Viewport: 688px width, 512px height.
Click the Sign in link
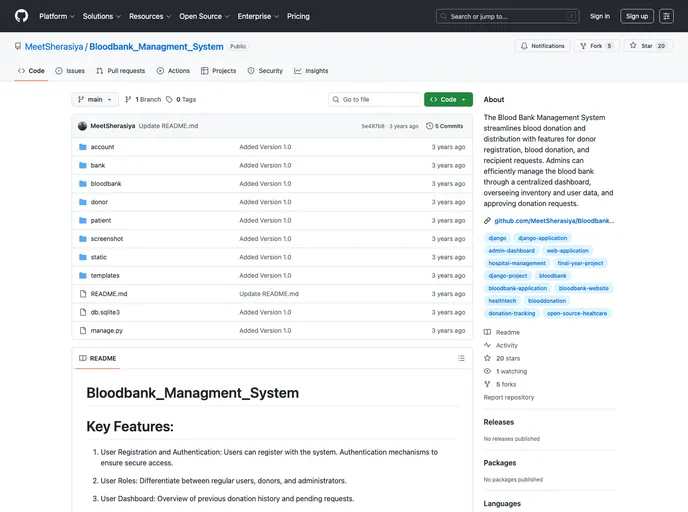tap(600, 16)
